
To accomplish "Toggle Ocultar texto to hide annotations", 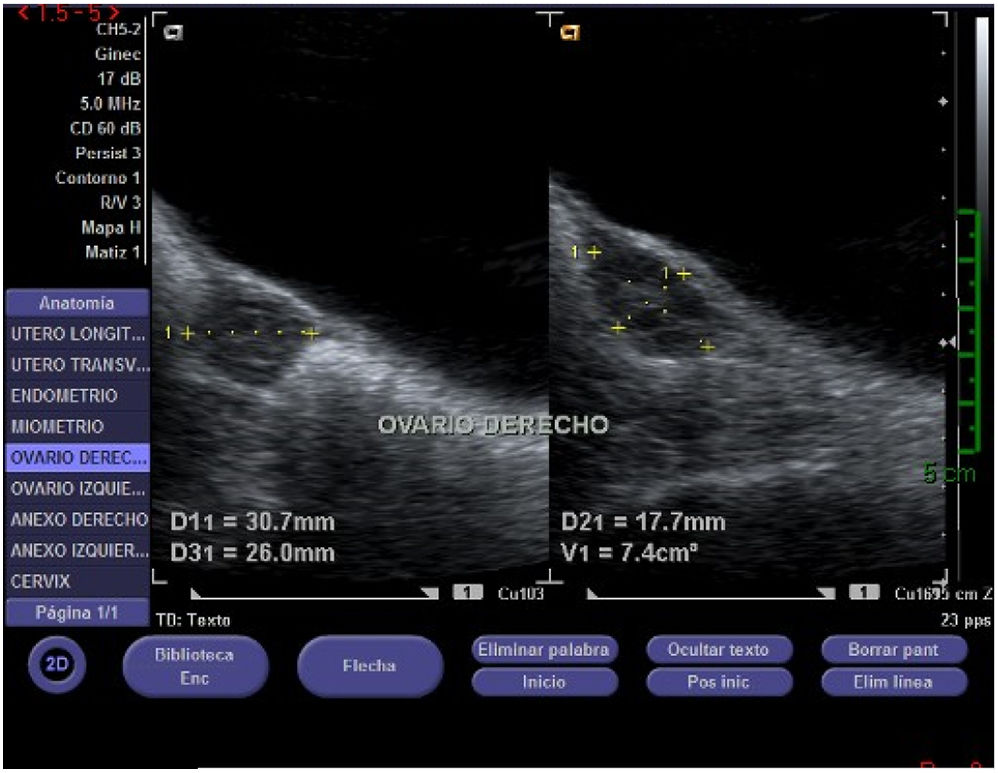I will pyautogui.click(x=718, y=649).
